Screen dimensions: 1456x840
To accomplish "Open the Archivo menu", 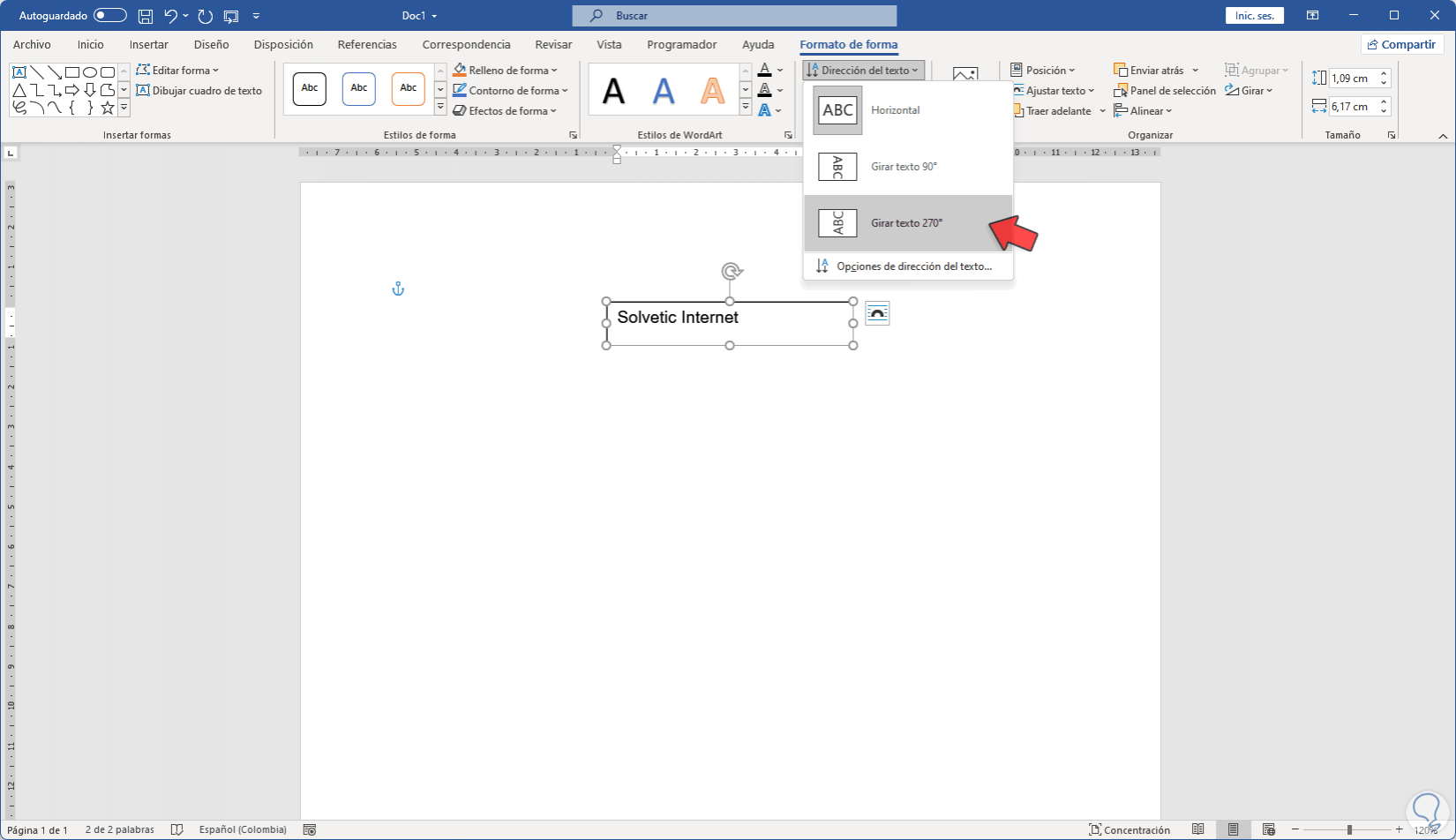I will 32,44.
